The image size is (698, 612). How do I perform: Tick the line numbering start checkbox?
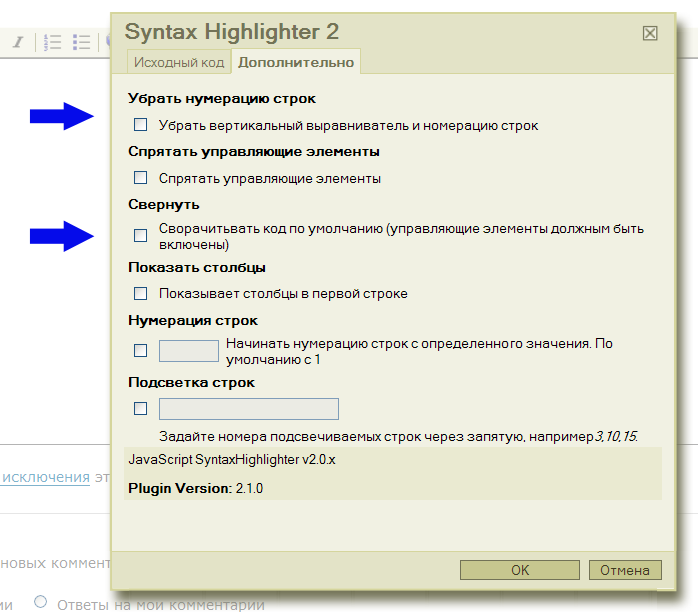(x=141, y=350)
